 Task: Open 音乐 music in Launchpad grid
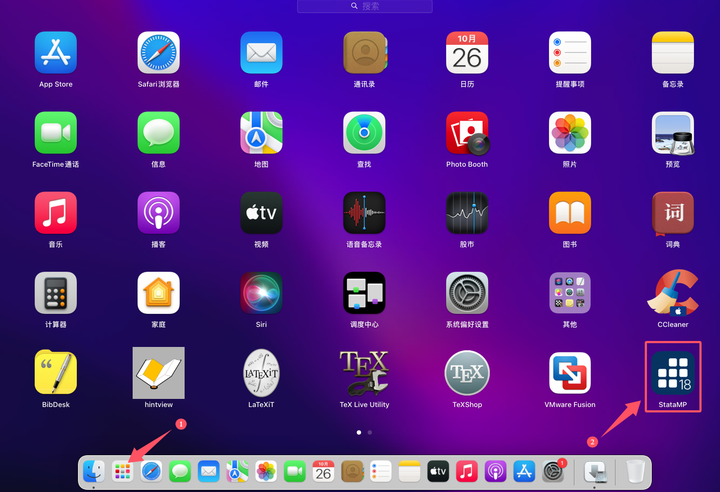[56, 213]
